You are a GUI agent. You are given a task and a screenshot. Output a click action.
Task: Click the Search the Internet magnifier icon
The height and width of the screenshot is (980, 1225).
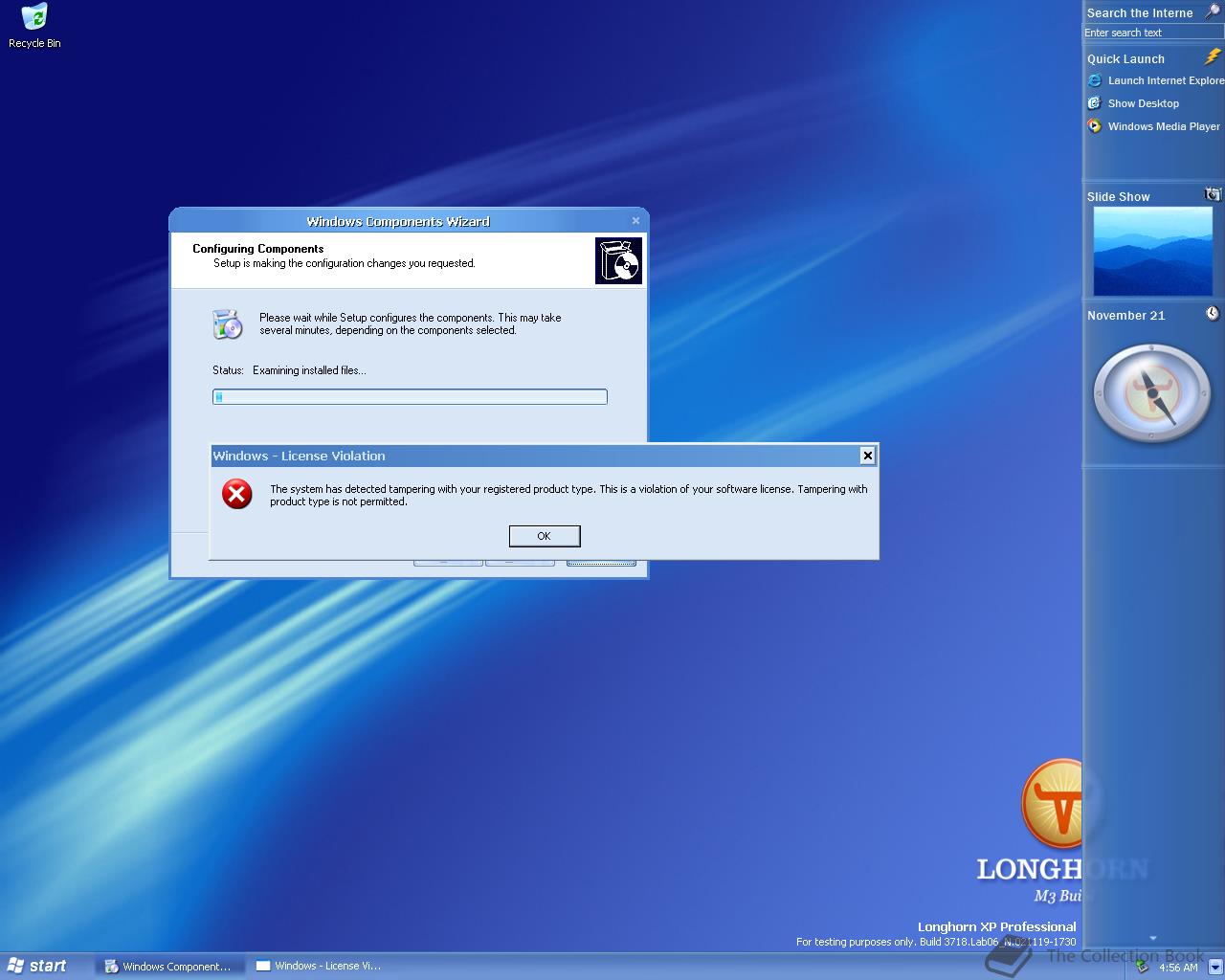(1213, 11)
